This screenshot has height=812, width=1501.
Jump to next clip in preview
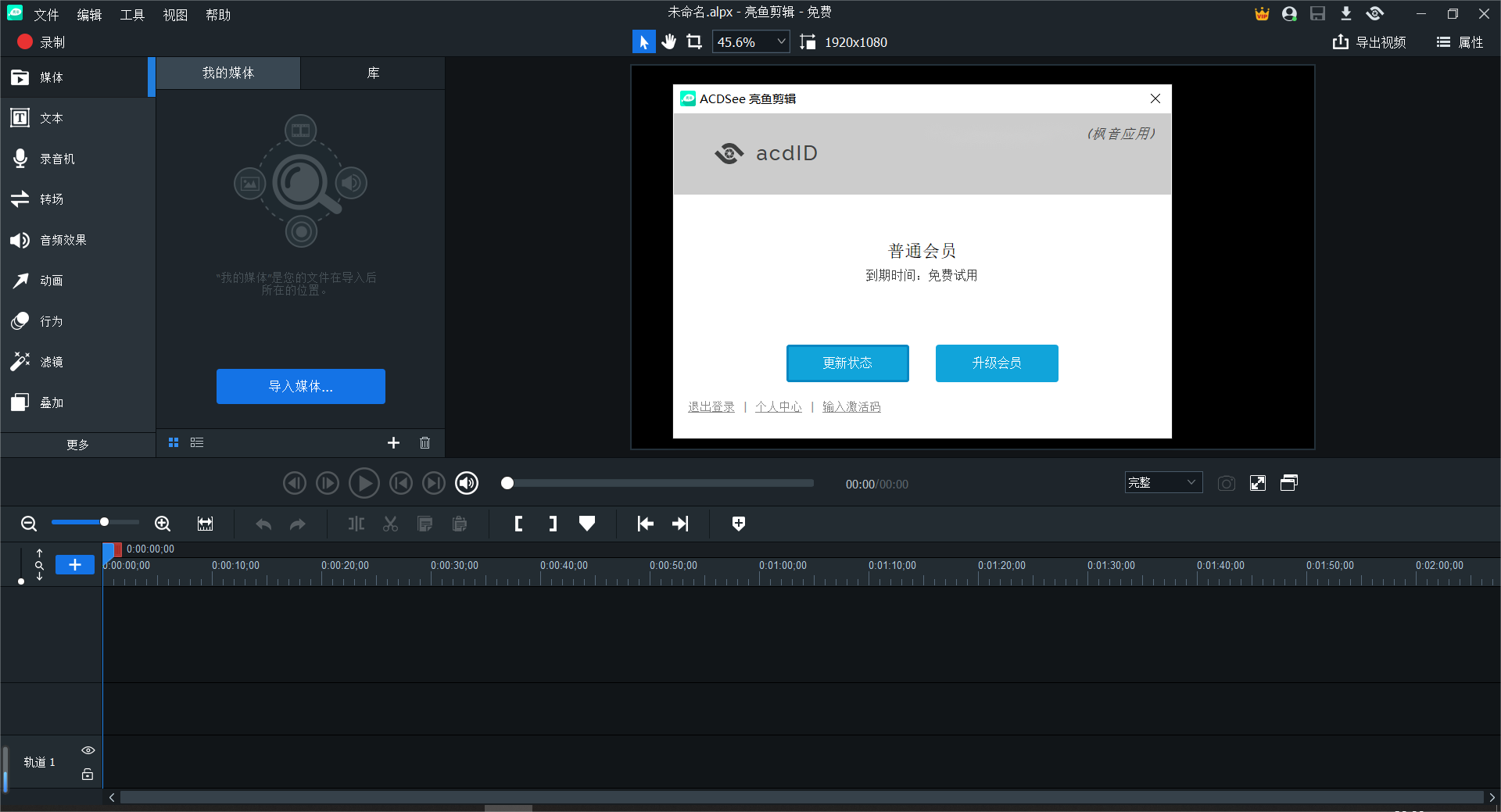(434, 483)
